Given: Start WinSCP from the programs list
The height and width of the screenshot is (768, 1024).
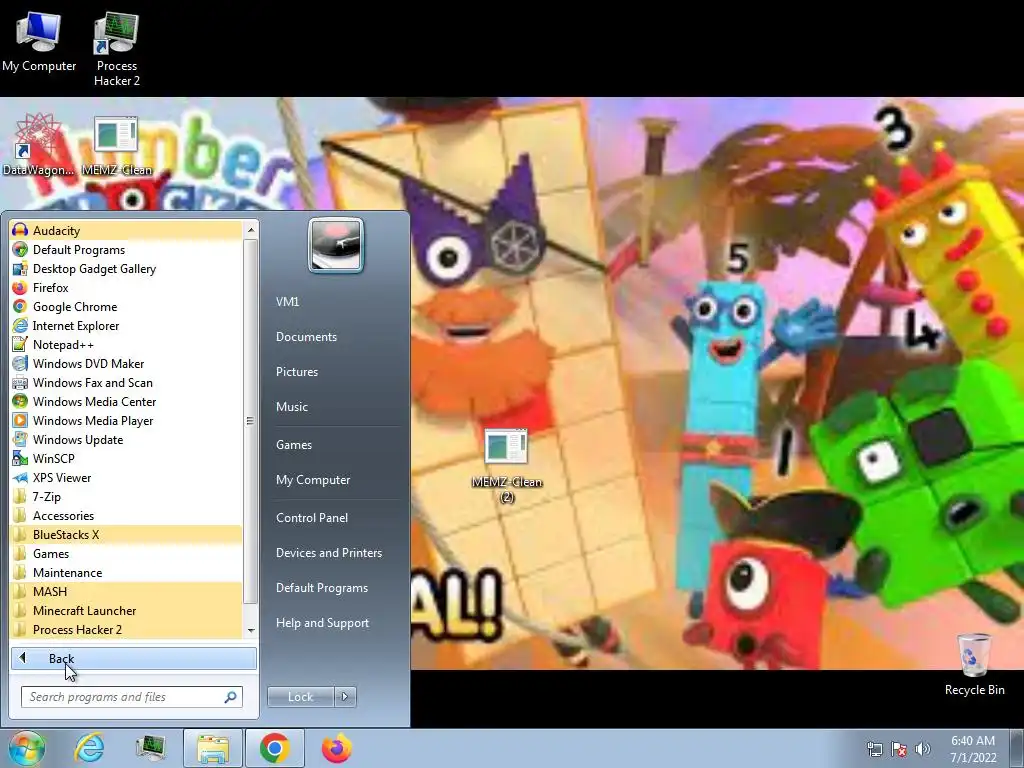Looking at the screenshot, I should pyautogui.click(x=126, y=458).
